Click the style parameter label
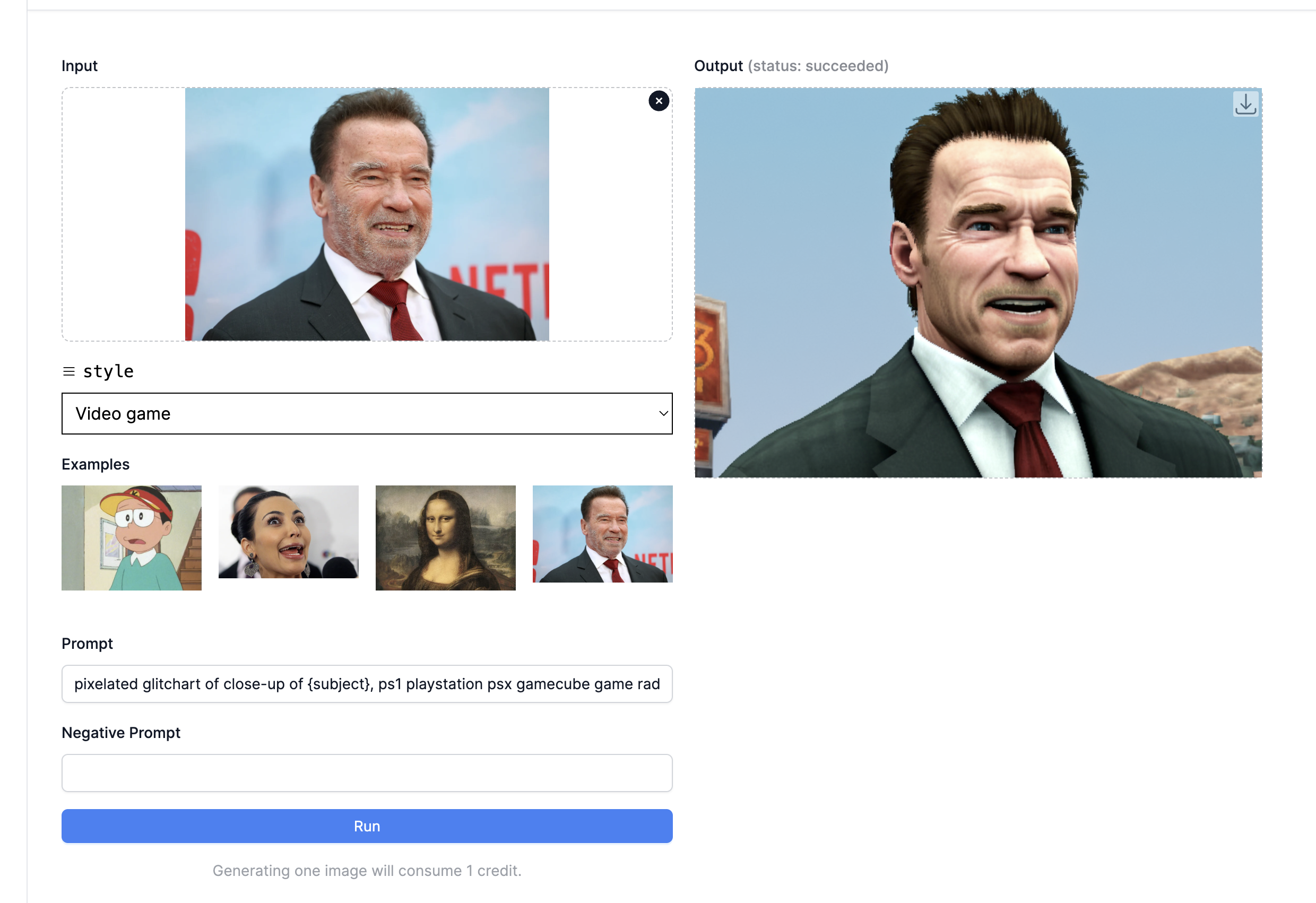 pyautogui.click(x=108, y=371)
